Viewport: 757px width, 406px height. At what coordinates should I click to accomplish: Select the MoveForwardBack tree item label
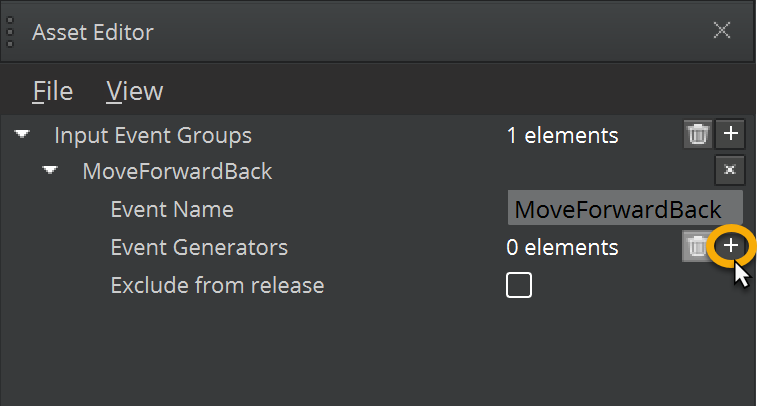coord(177,171)
